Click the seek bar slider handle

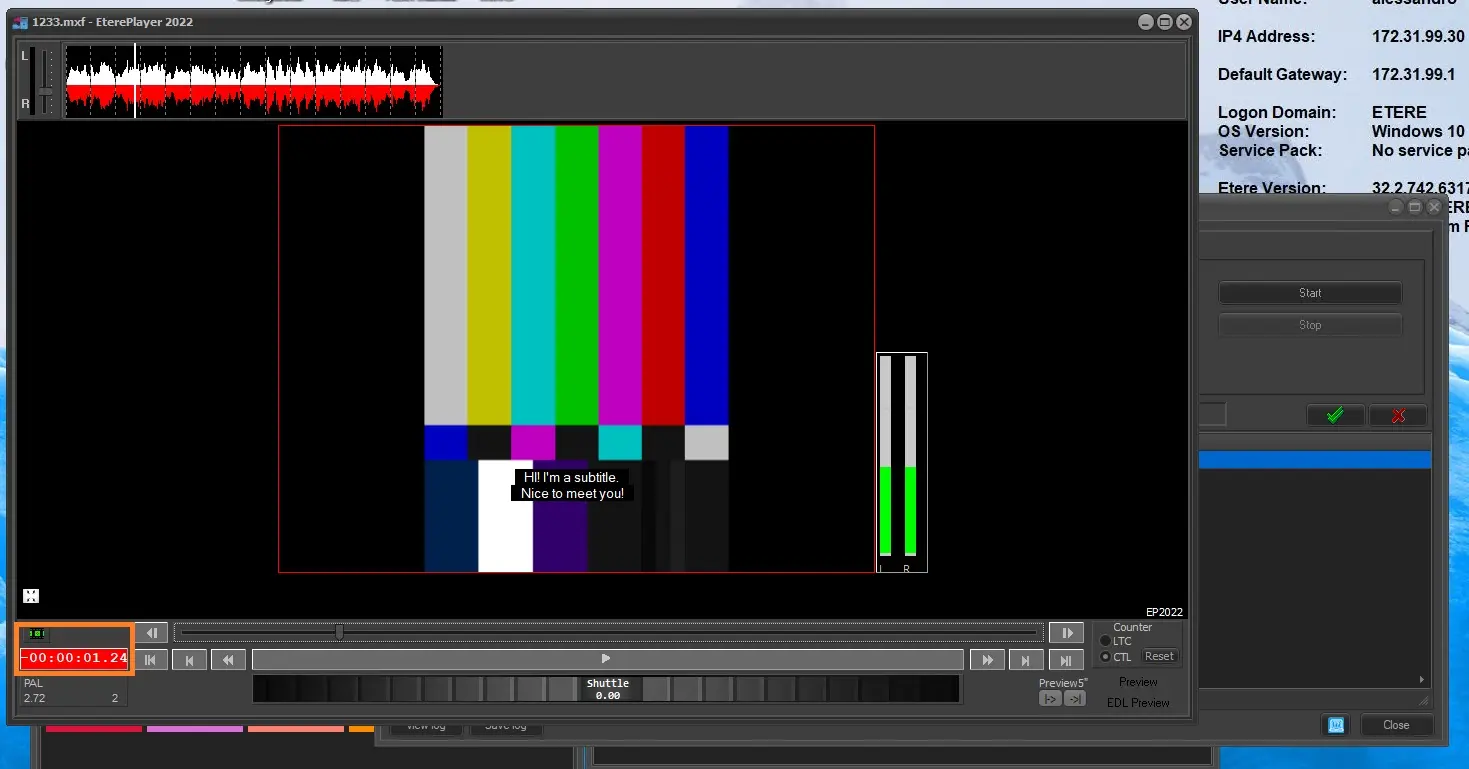click(339, 632)
